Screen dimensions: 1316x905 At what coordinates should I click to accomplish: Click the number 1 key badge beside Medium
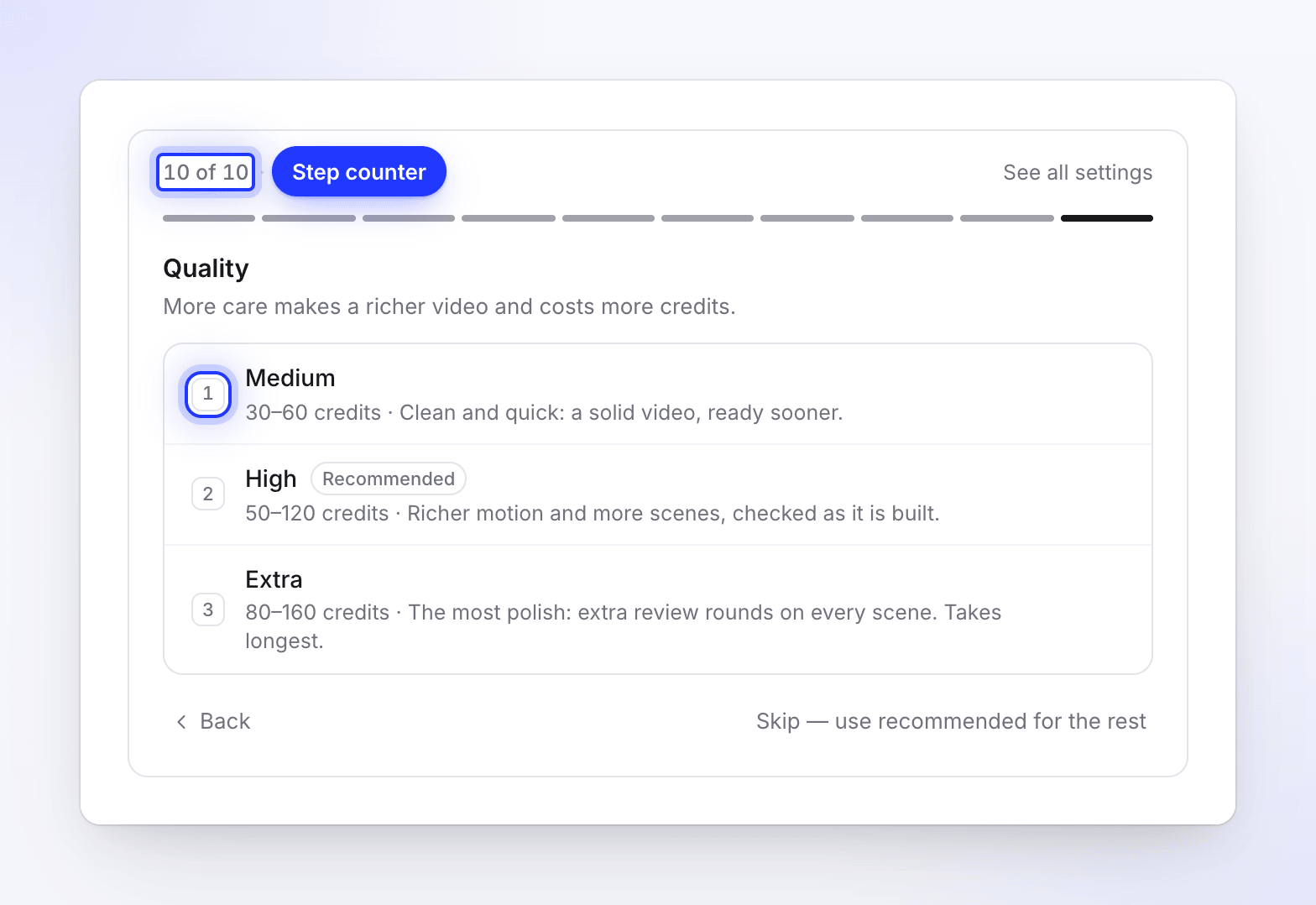click(208, 394)
